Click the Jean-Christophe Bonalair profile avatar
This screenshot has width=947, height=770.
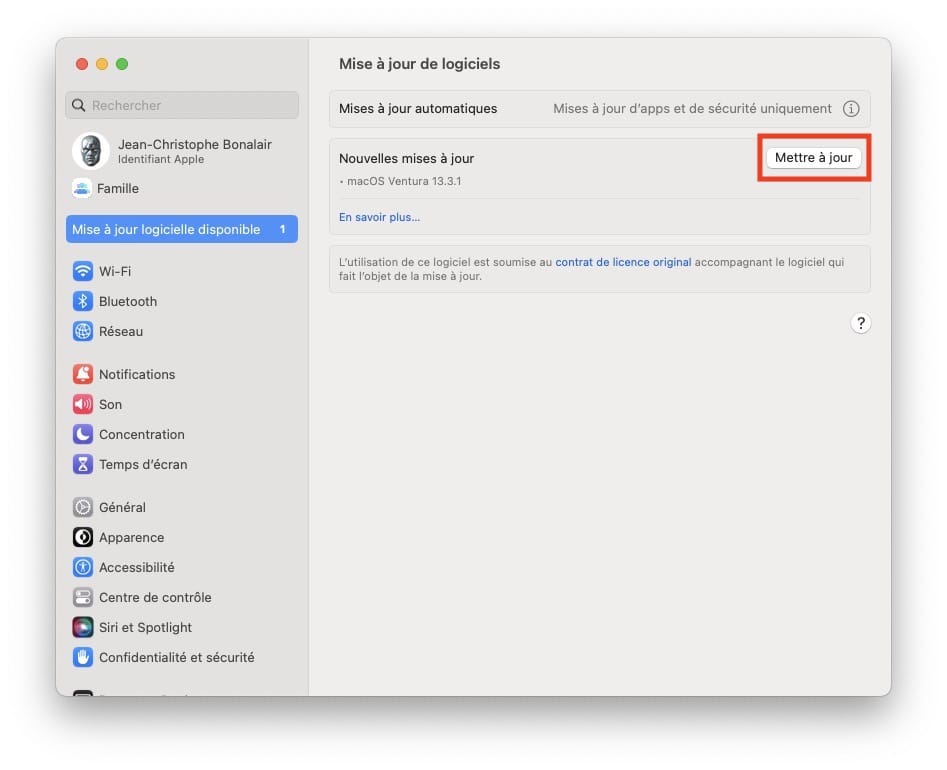[91, 151]
